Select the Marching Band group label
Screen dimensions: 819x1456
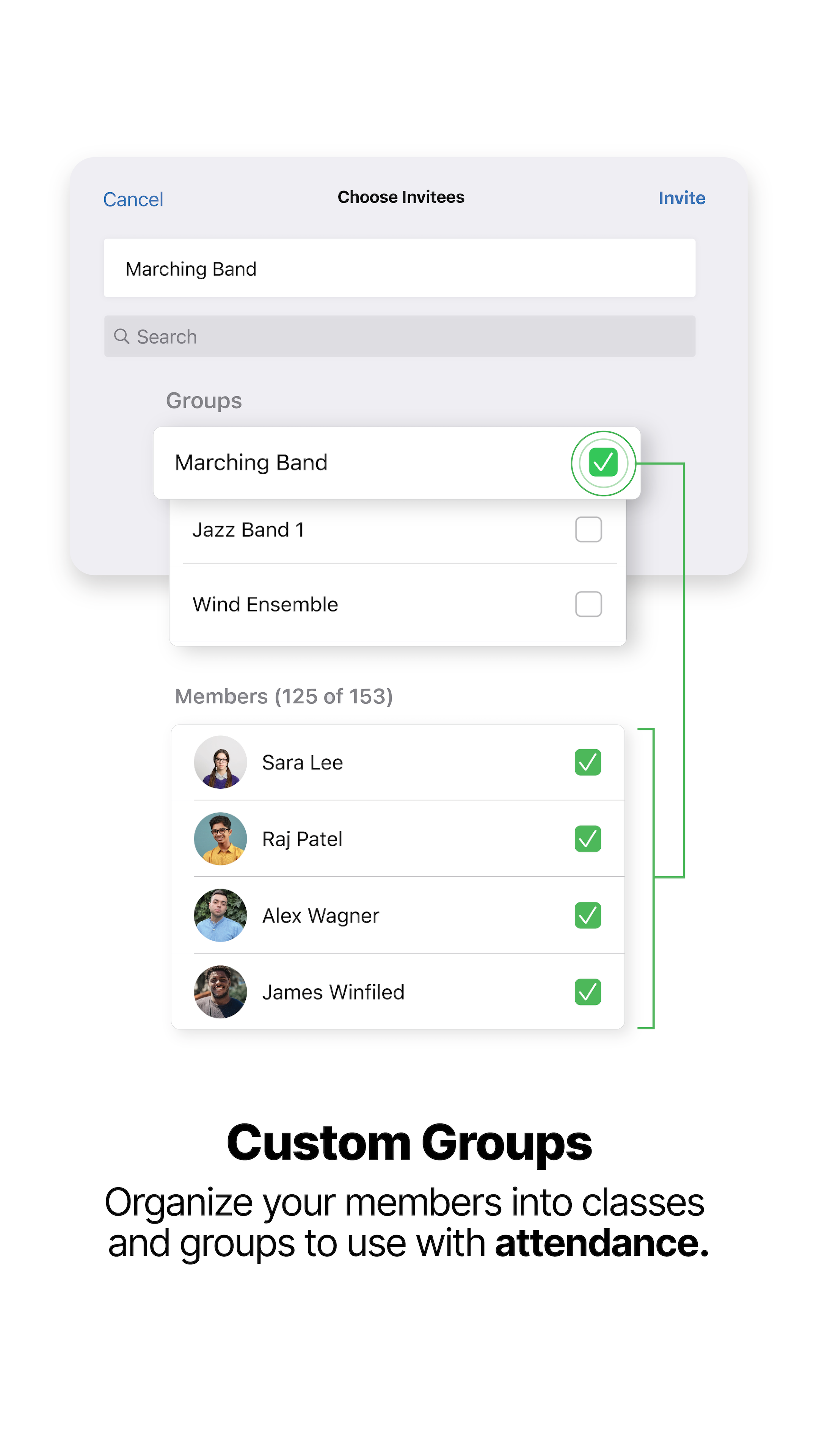(251, 463)
